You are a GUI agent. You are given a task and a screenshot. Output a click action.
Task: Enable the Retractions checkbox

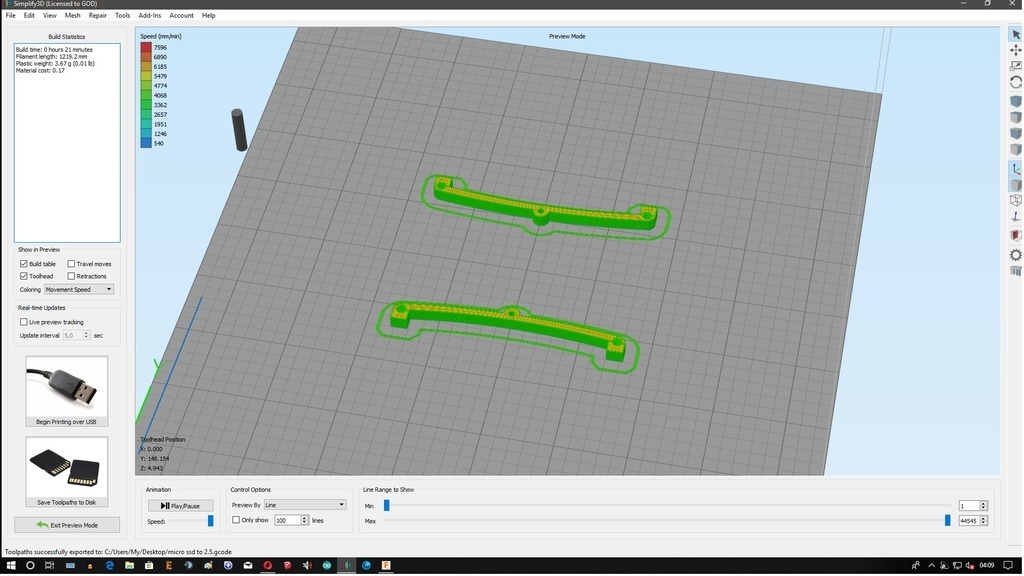coord(71,276)
